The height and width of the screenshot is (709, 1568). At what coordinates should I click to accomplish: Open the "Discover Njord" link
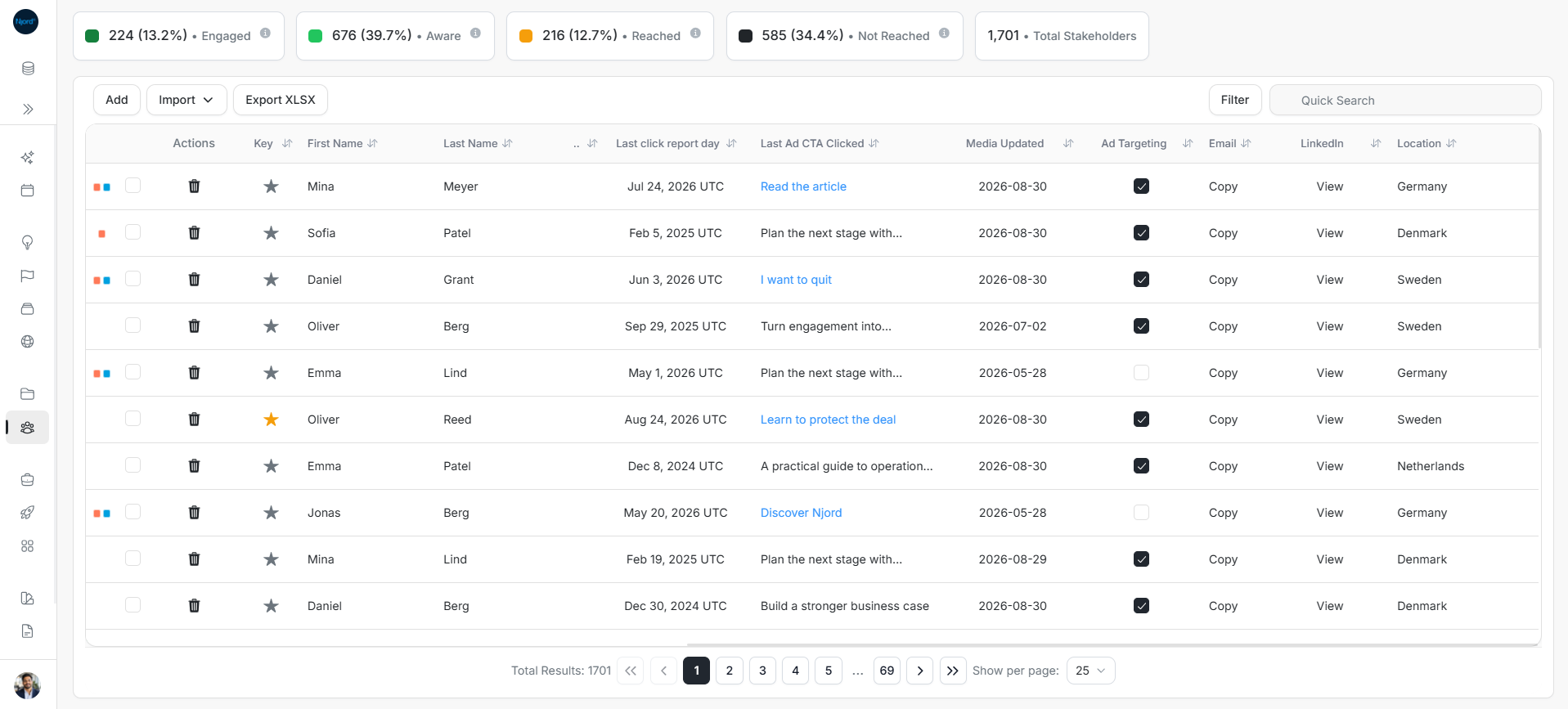(801, 513)
